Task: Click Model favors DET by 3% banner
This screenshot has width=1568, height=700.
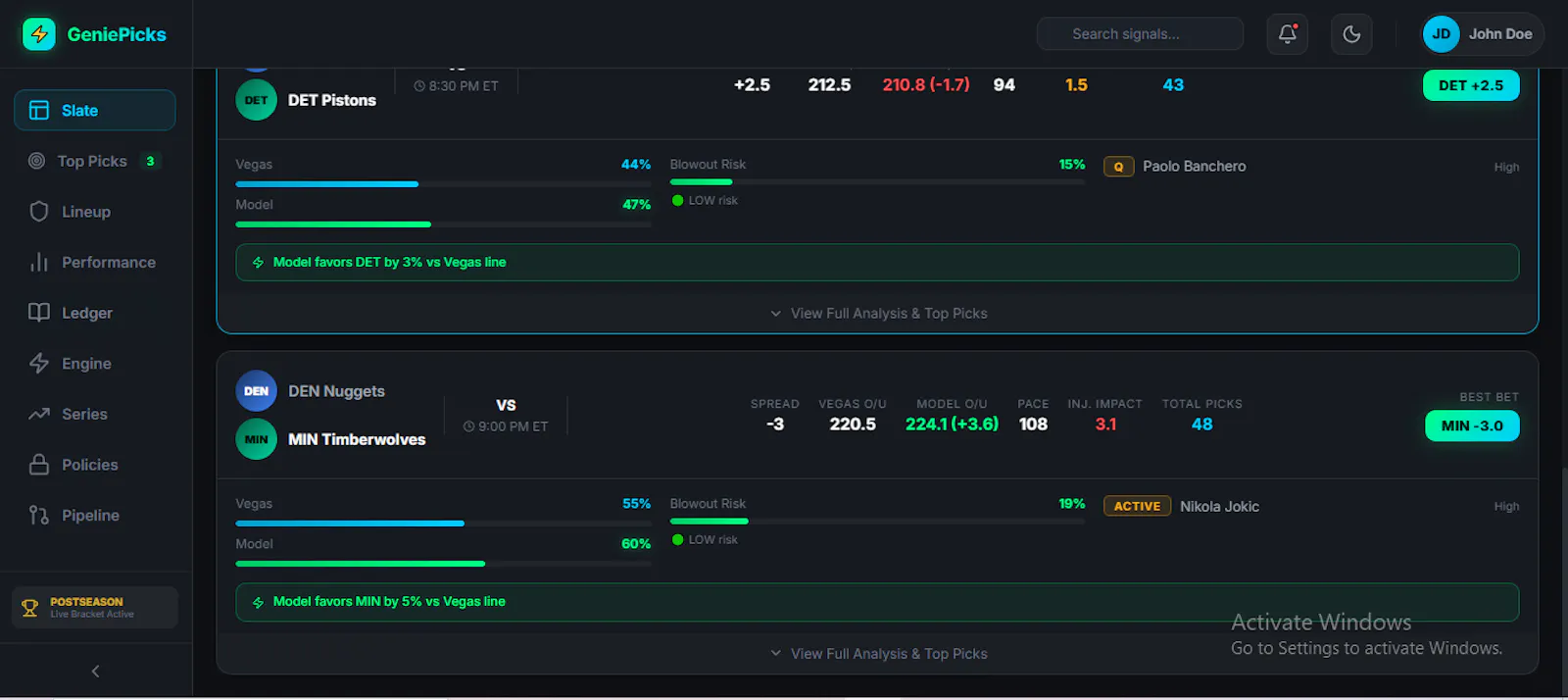Action: click(877, 263)
